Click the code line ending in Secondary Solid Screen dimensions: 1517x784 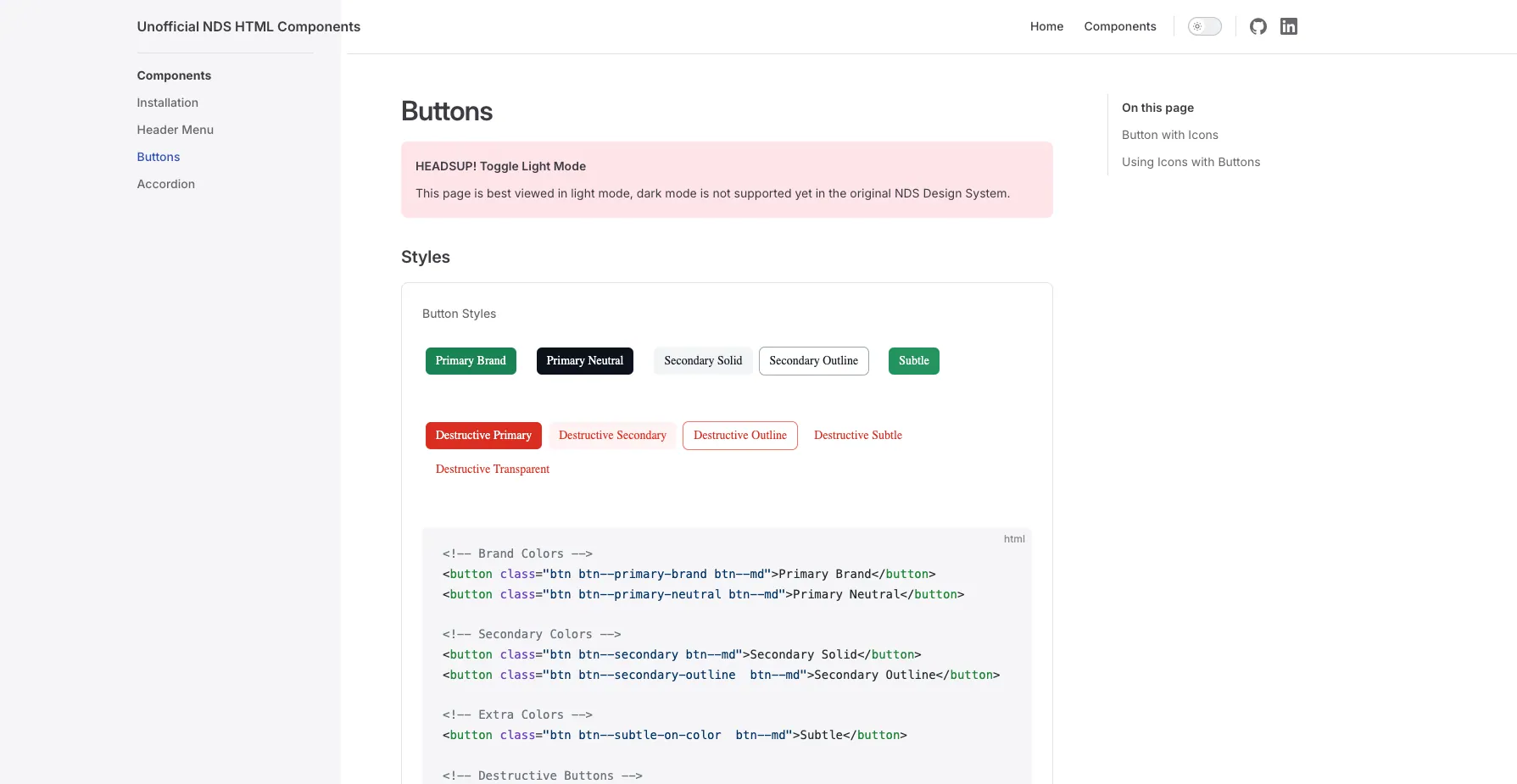(682, 654)
